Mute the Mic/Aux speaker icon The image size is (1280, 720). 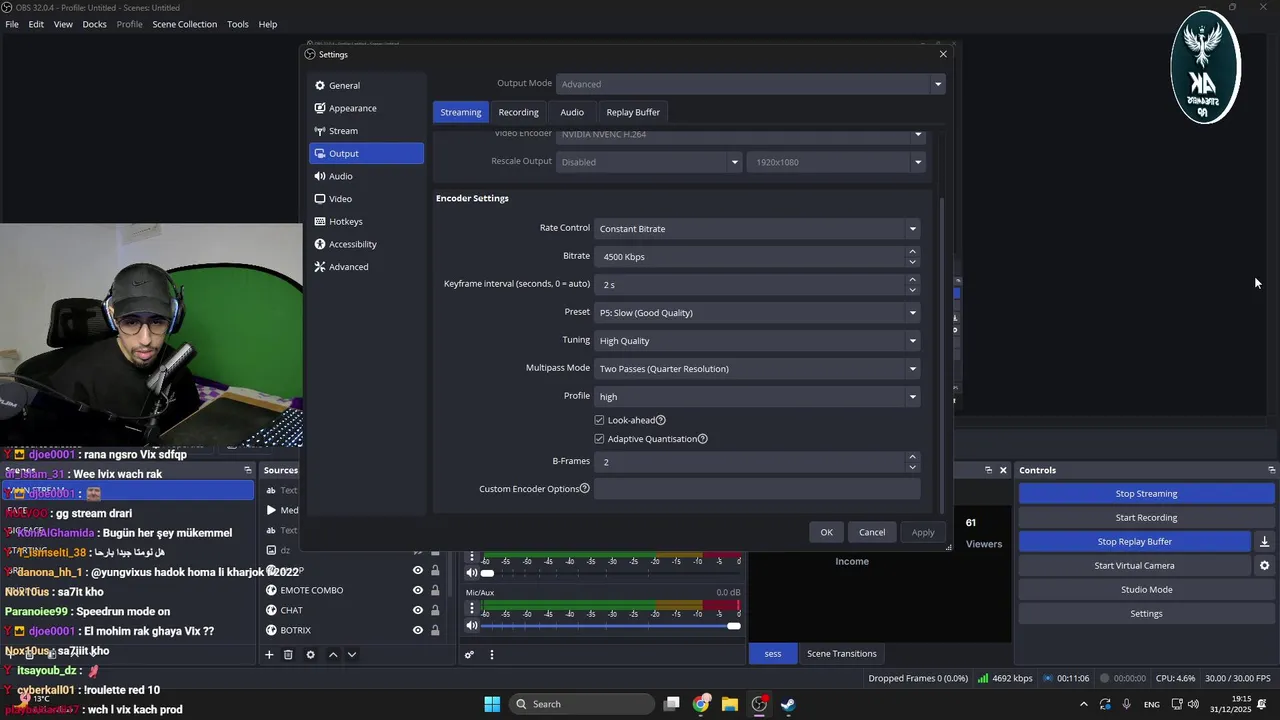[x=472, y=626]
